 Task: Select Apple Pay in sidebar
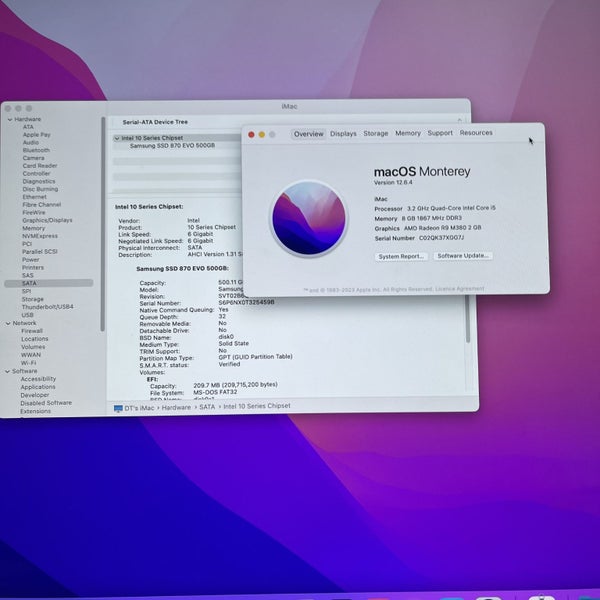point(36,135)
